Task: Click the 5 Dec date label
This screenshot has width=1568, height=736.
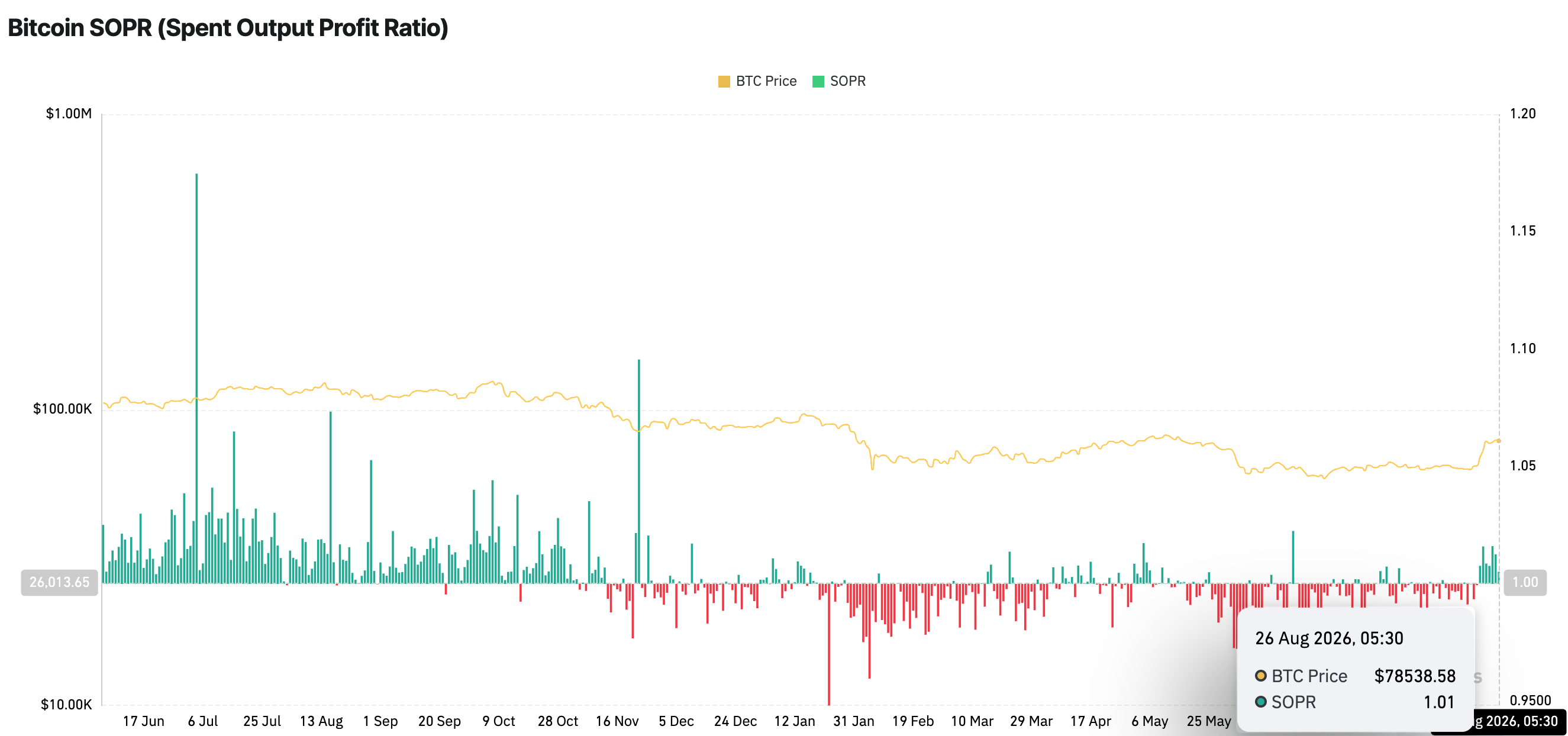Action: (x=676, y=721)
